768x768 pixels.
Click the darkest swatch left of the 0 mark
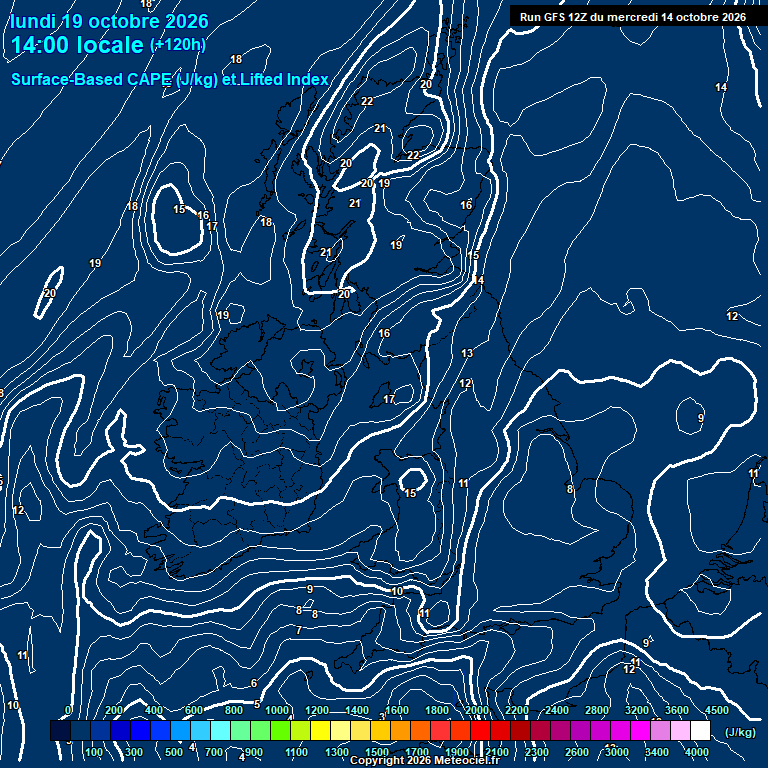[60, 730]
